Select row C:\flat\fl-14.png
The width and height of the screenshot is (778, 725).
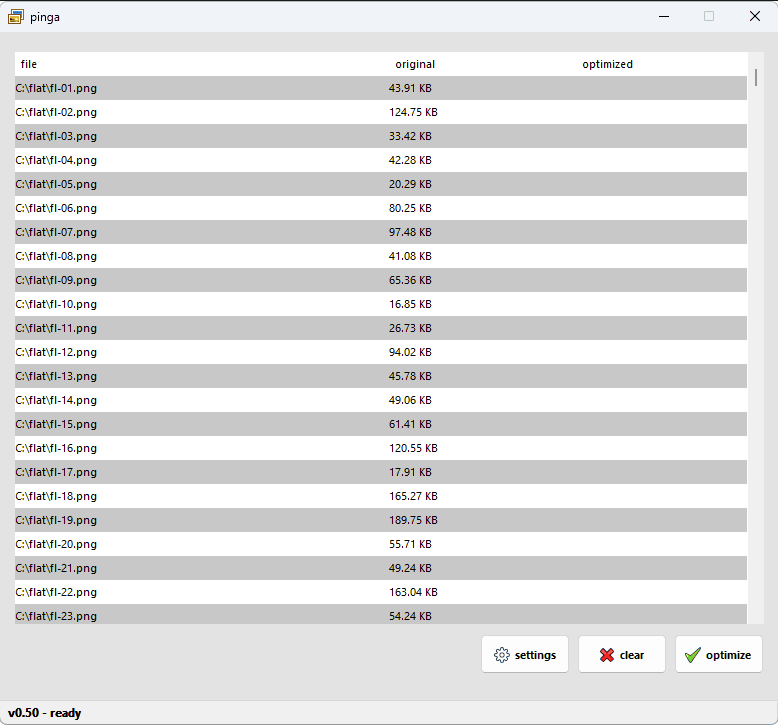click(x=381, y=400)
